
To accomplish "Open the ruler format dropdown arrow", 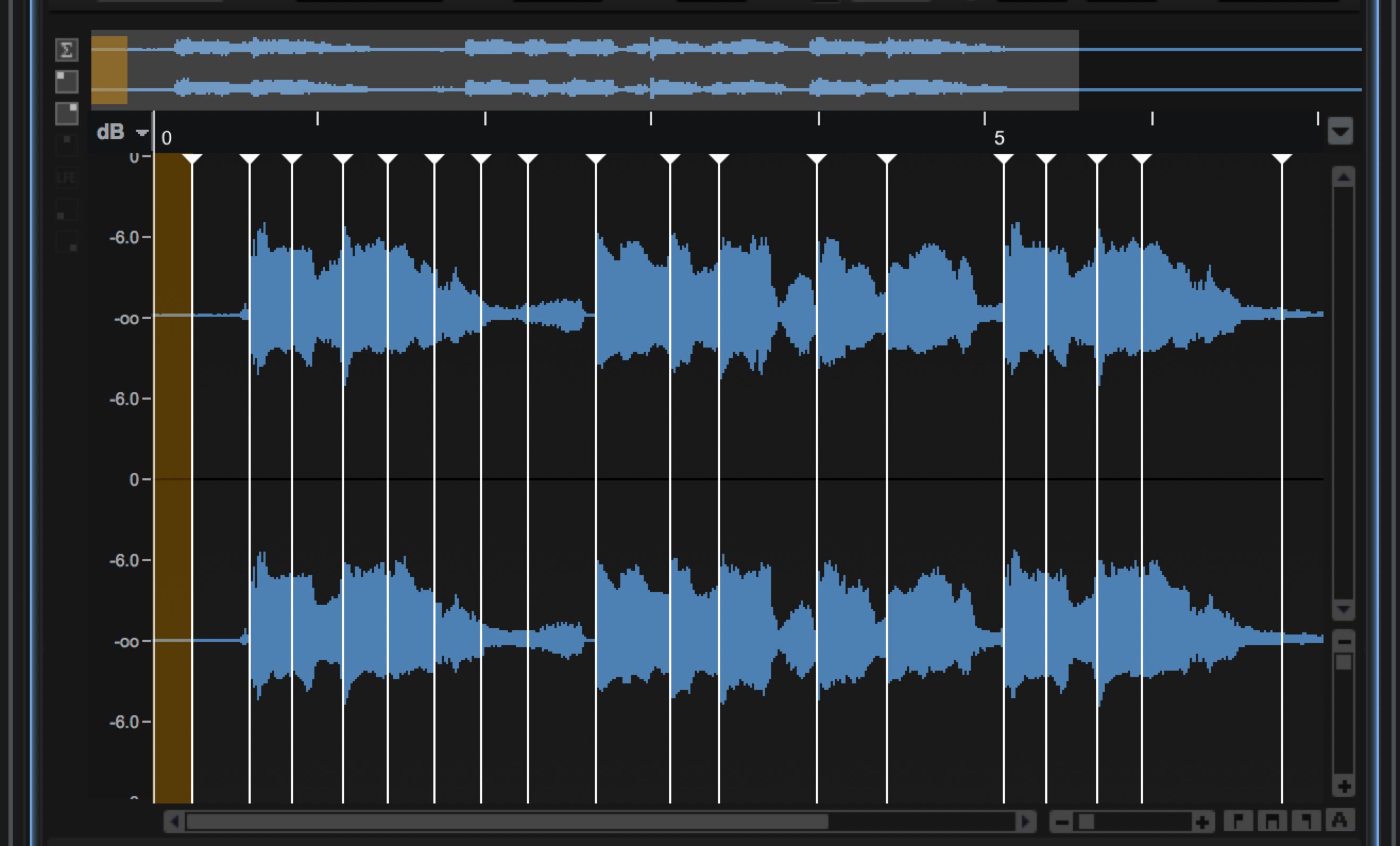I will click(x=1341, y=131).
